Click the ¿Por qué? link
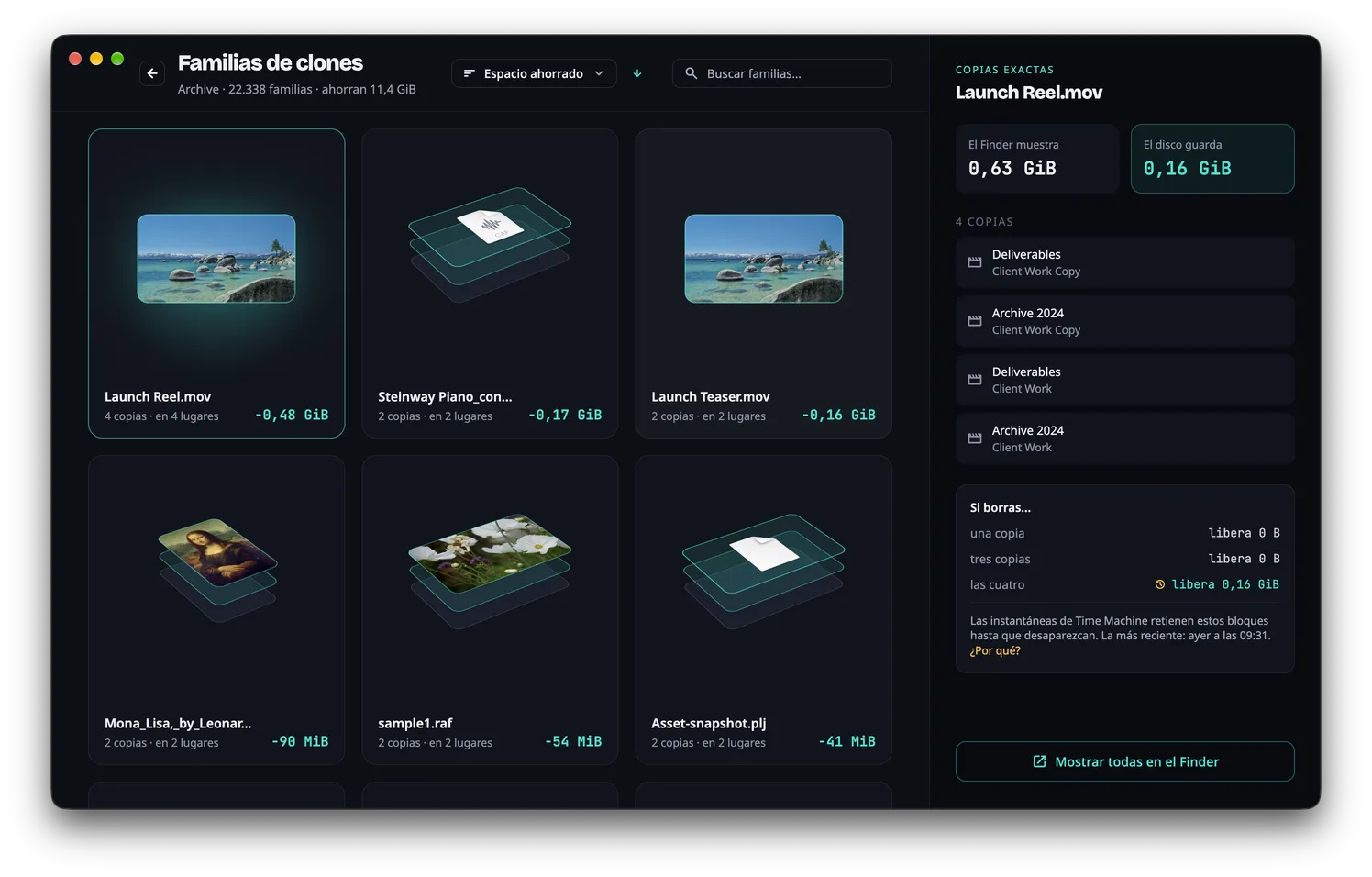 pos(995,650)
